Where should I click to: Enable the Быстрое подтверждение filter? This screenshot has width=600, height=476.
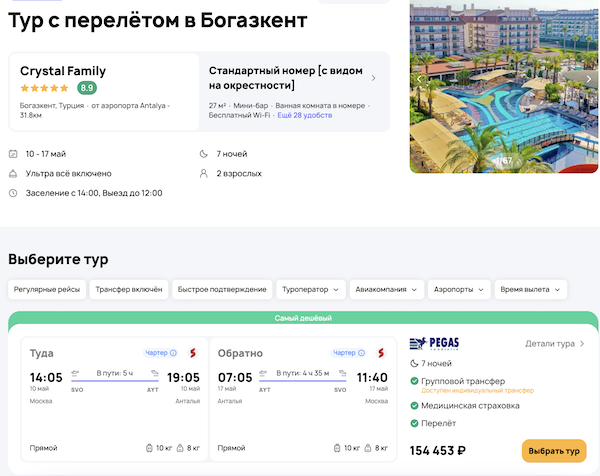point(222,289)
